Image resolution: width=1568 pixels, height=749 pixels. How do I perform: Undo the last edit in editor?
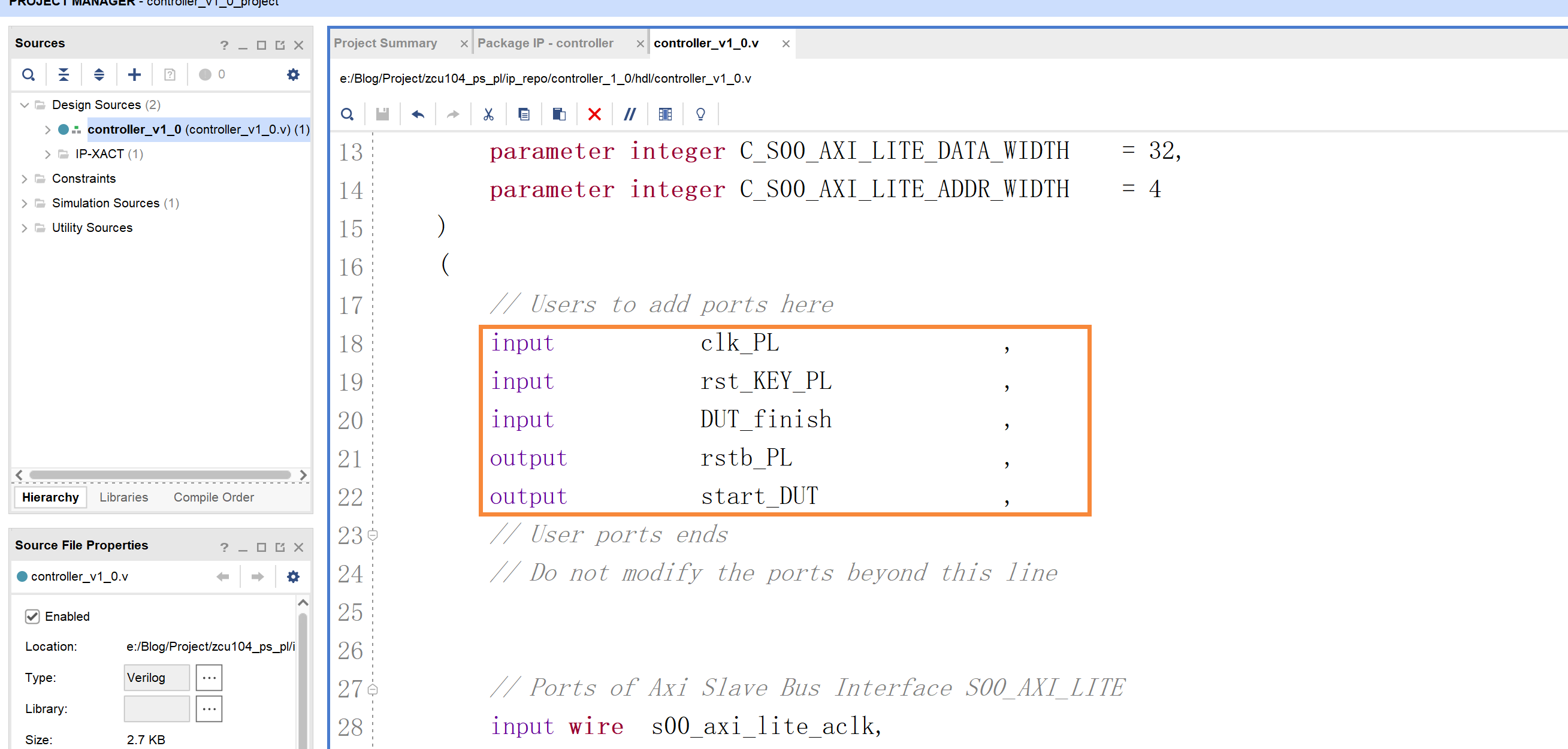[418, 114]
